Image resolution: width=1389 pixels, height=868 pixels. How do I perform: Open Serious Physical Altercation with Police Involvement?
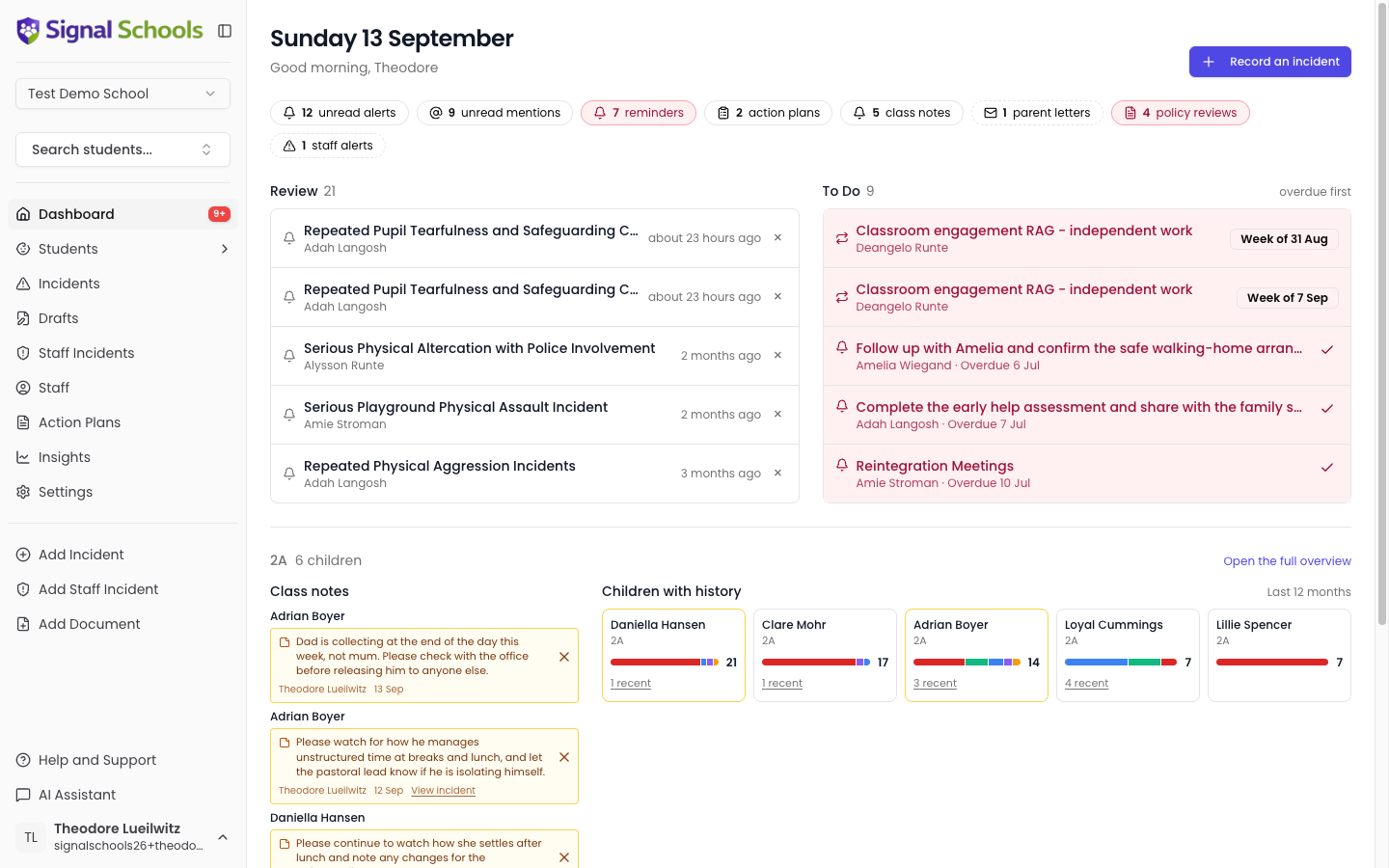479,348
